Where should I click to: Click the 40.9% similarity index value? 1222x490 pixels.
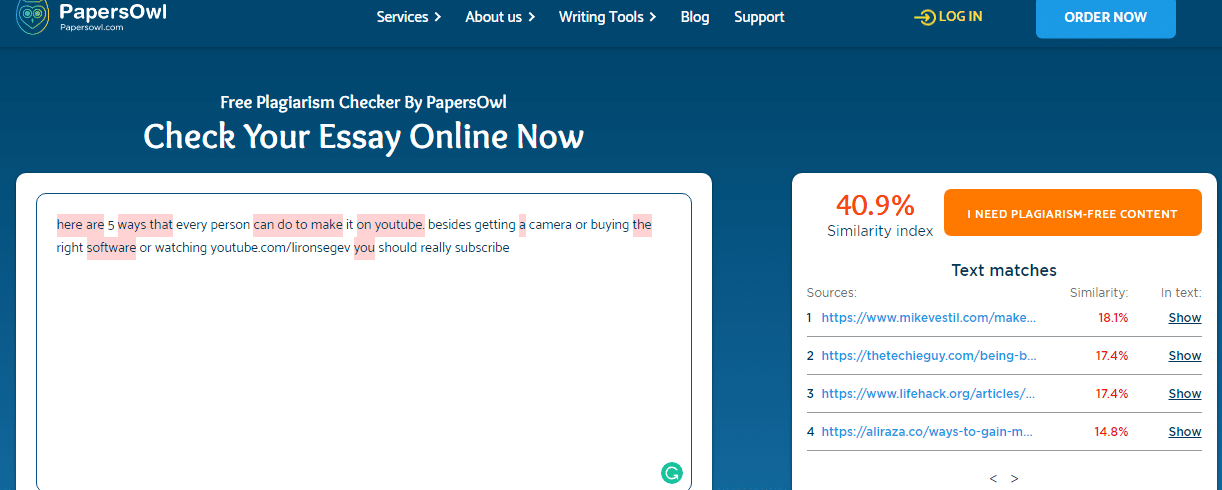click(875, 206)
